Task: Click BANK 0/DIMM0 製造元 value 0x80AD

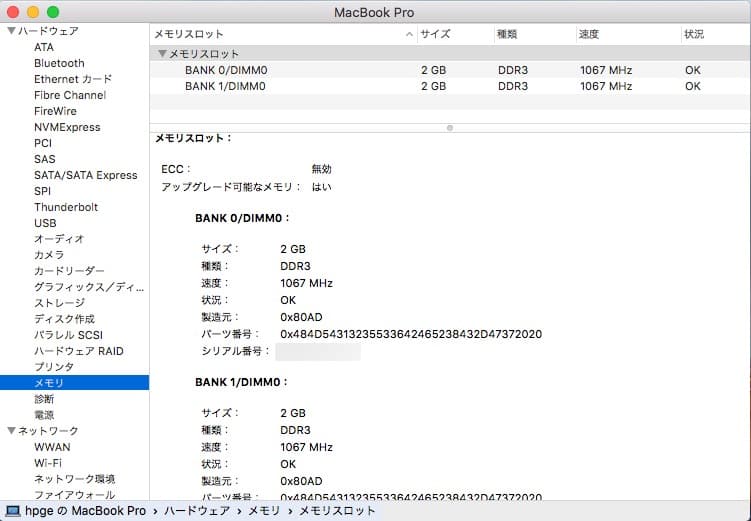Action: (301, 317)
